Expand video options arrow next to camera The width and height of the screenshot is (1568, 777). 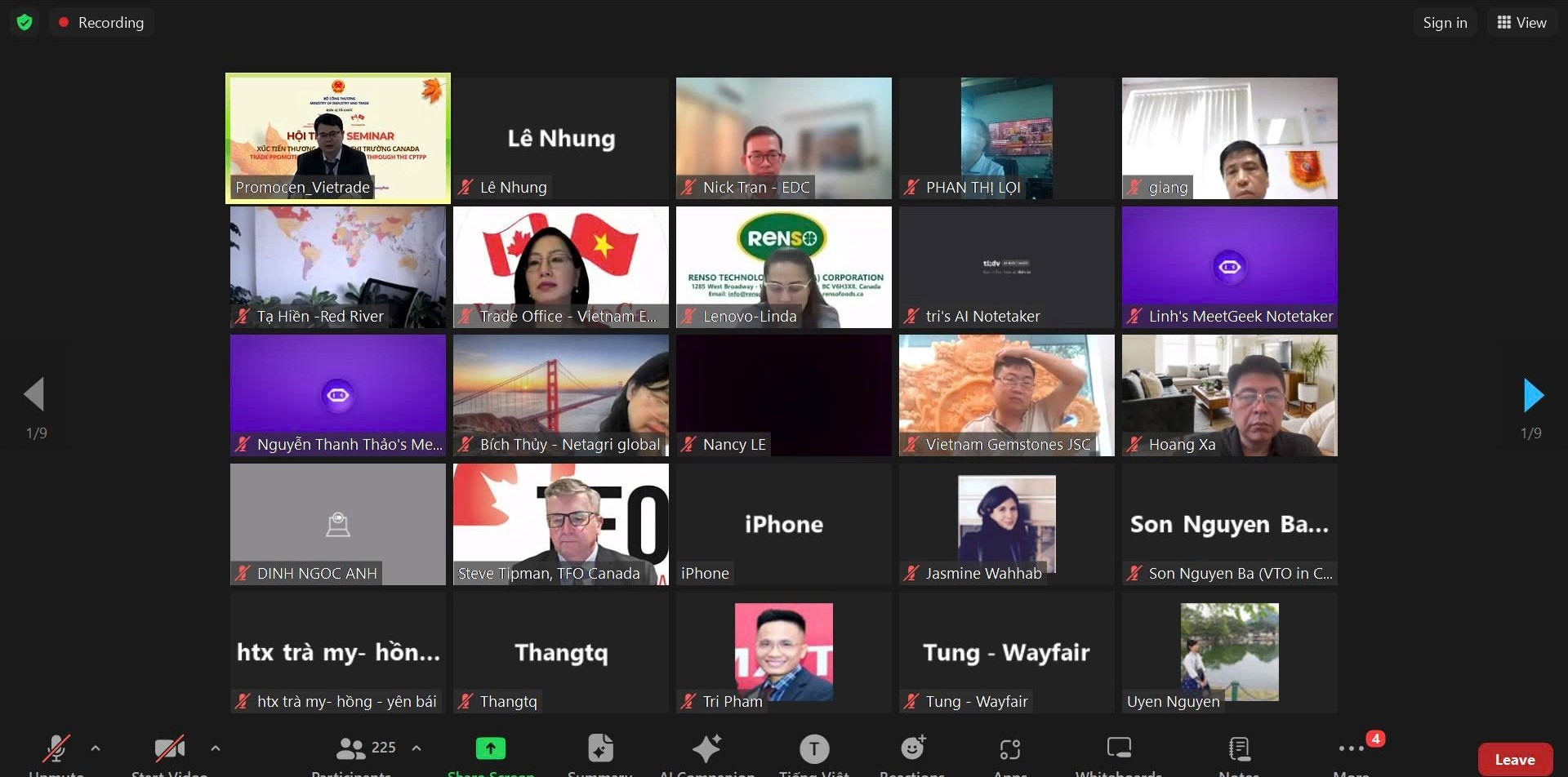tap(216, 748)
